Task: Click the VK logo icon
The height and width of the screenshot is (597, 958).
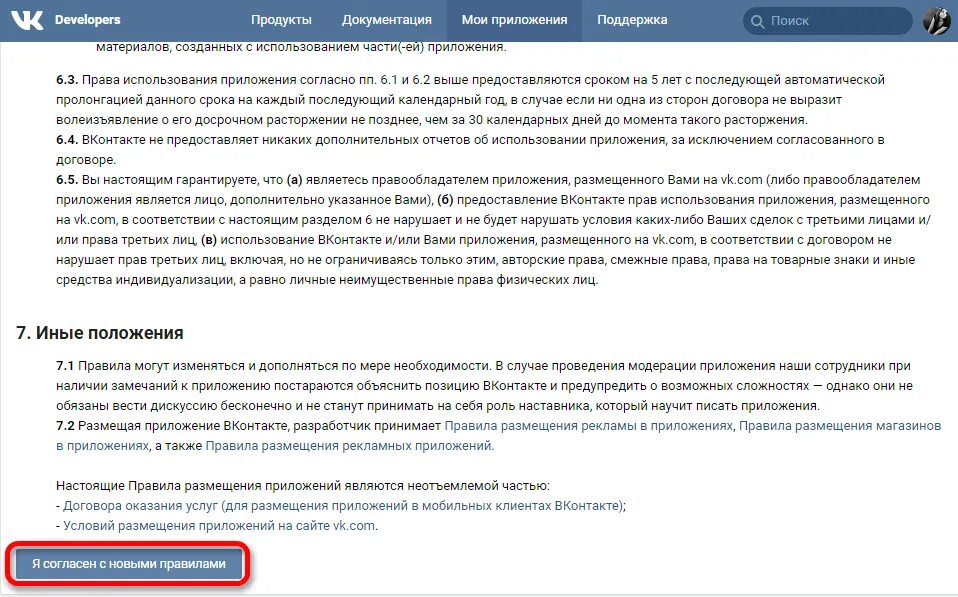Action: click(27, 20)
